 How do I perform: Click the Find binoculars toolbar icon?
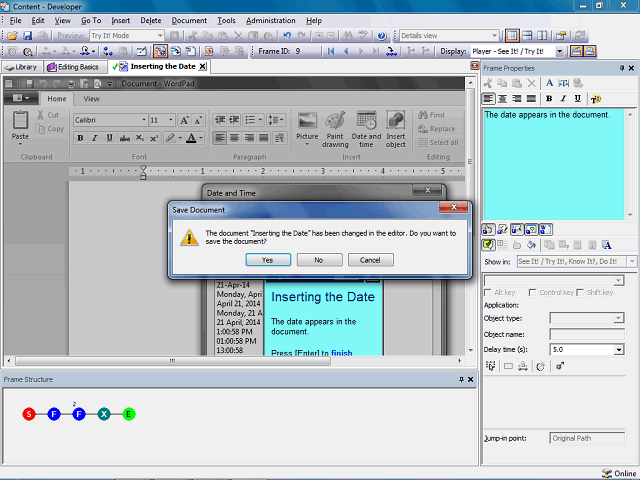(348, 36)
